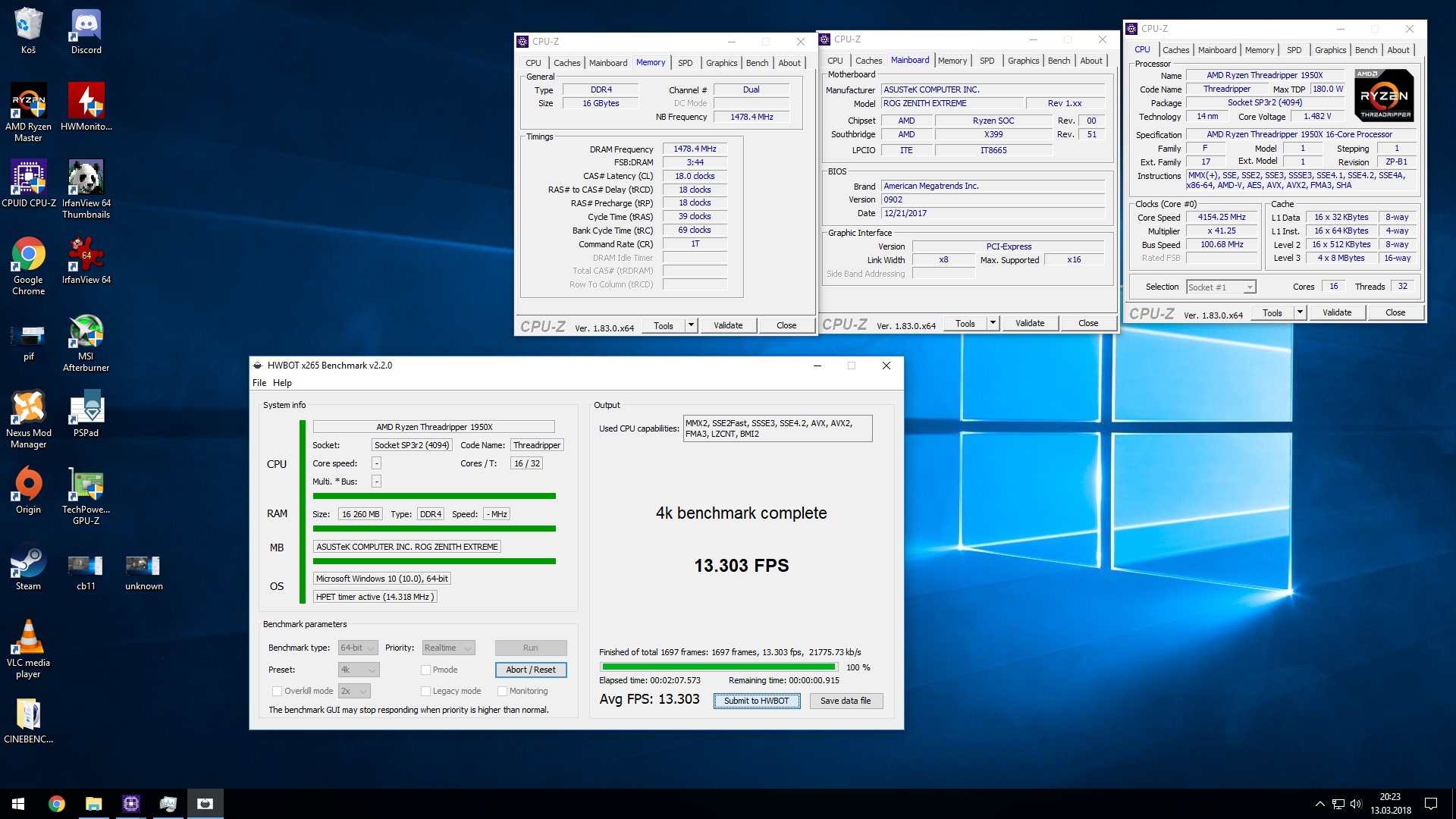Click the AMD Ryzen Threadripper 1950X name field in HWBOT
This screenshot has width=1456, height=819.
coord(434,427)
